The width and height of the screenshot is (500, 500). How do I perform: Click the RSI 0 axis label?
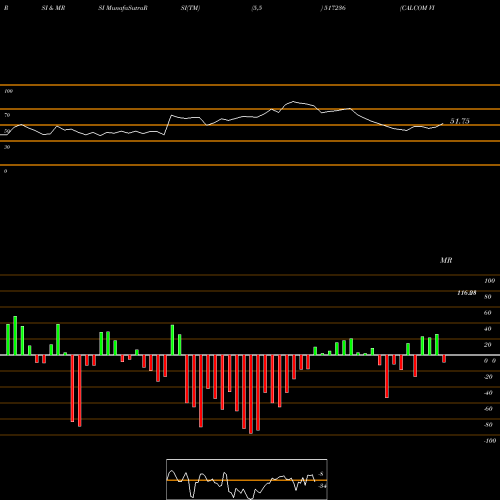5,171
